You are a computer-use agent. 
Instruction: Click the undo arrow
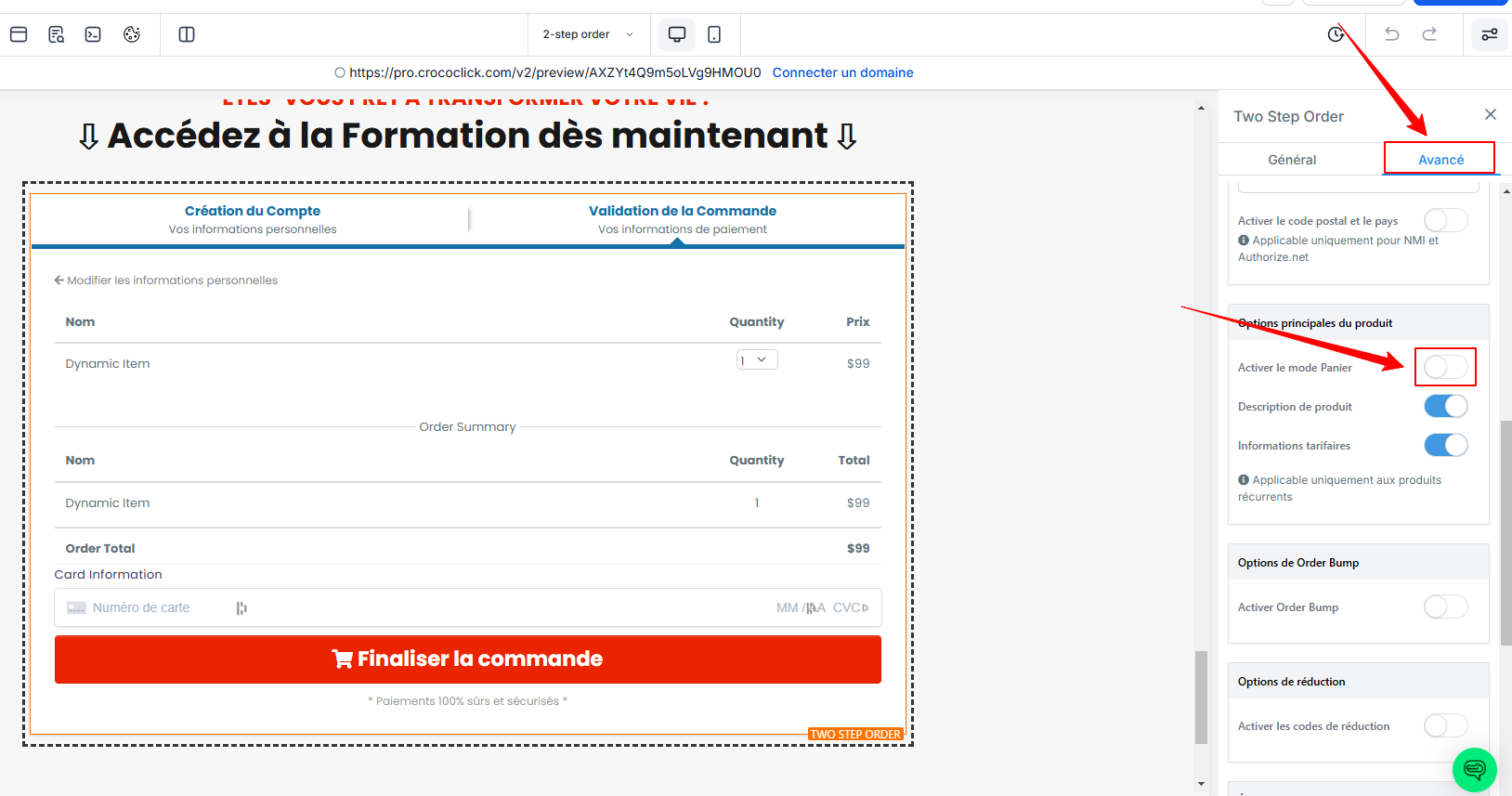tap(1391, 34)
